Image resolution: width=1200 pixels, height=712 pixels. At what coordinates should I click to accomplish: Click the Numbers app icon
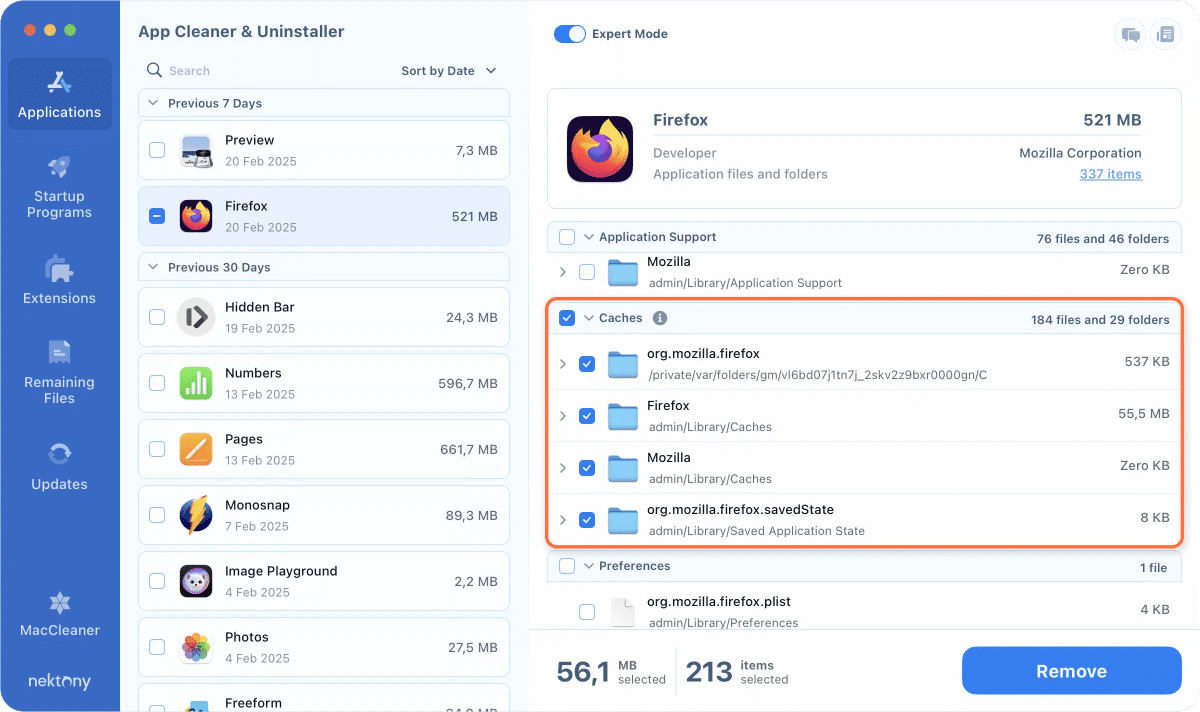pyautogui.click(x=196, y=383)
